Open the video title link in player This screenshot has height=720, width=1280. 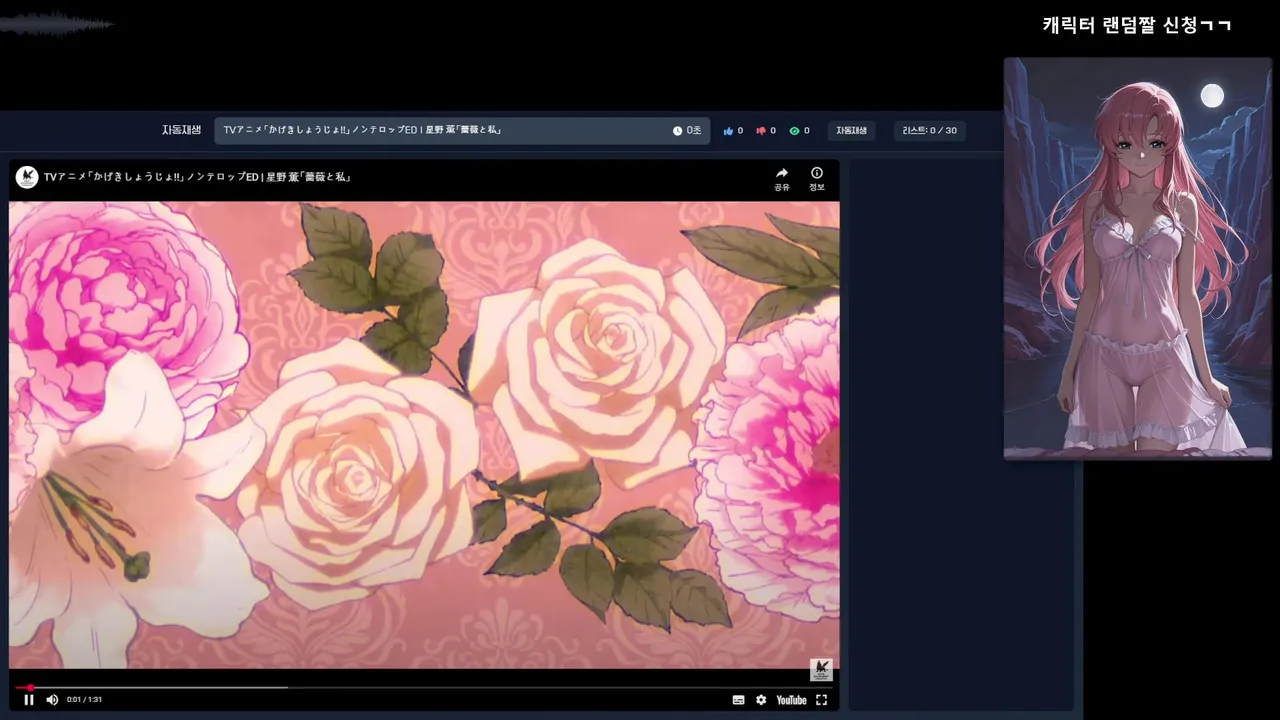tap(197, 177)
